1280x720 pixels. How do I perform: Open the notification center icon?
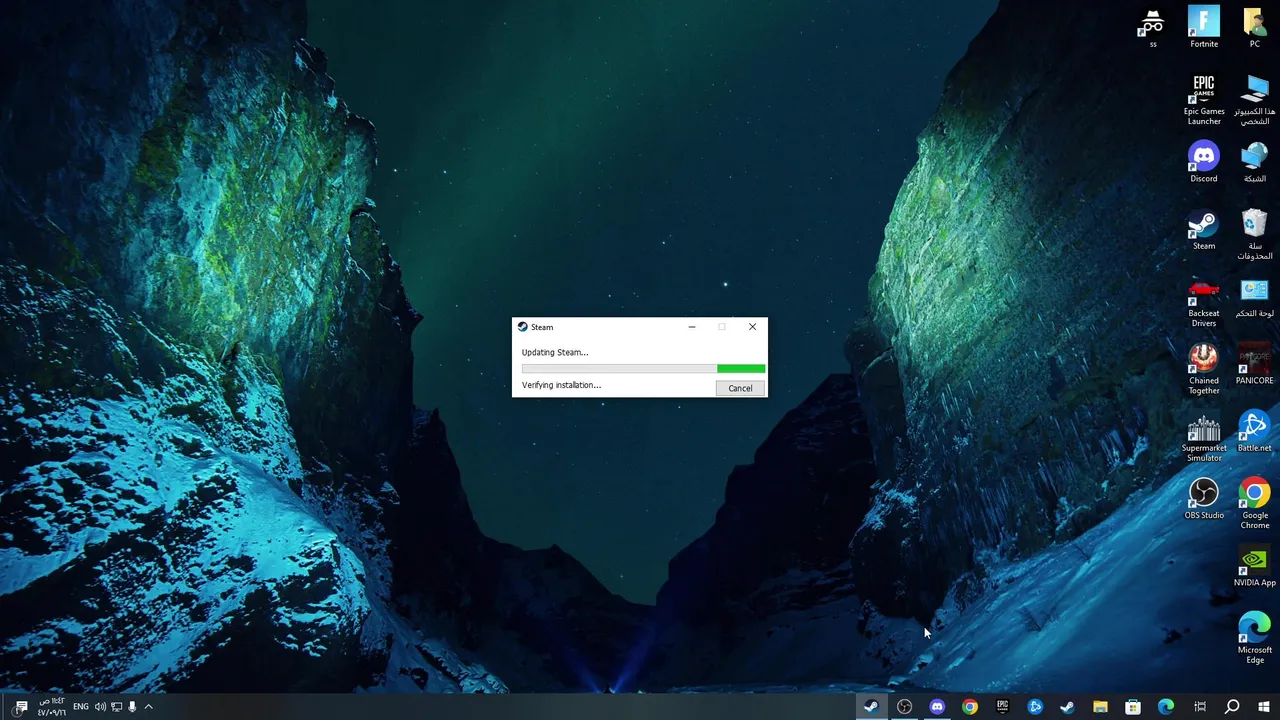point(21,707)
